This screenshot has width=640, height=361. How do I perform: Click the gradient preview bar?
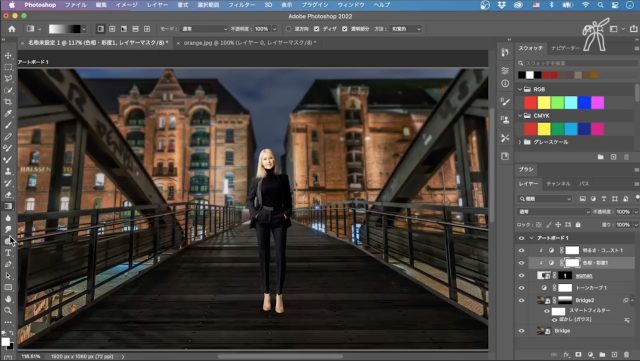point(64,29)
